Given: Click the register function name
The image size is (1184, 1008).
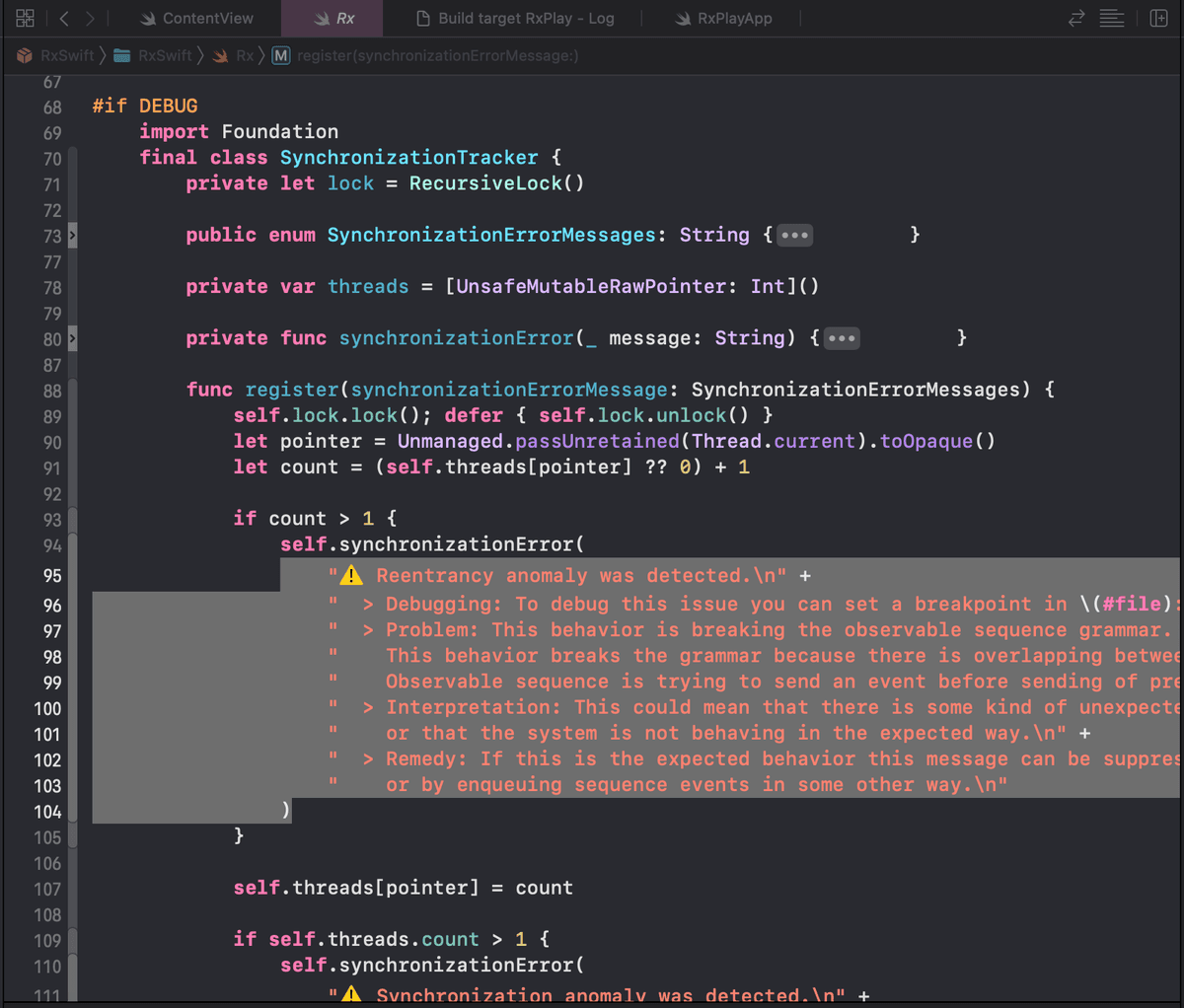Looking at the screenshot, I should pyautogui.click(x=292, y=390).
